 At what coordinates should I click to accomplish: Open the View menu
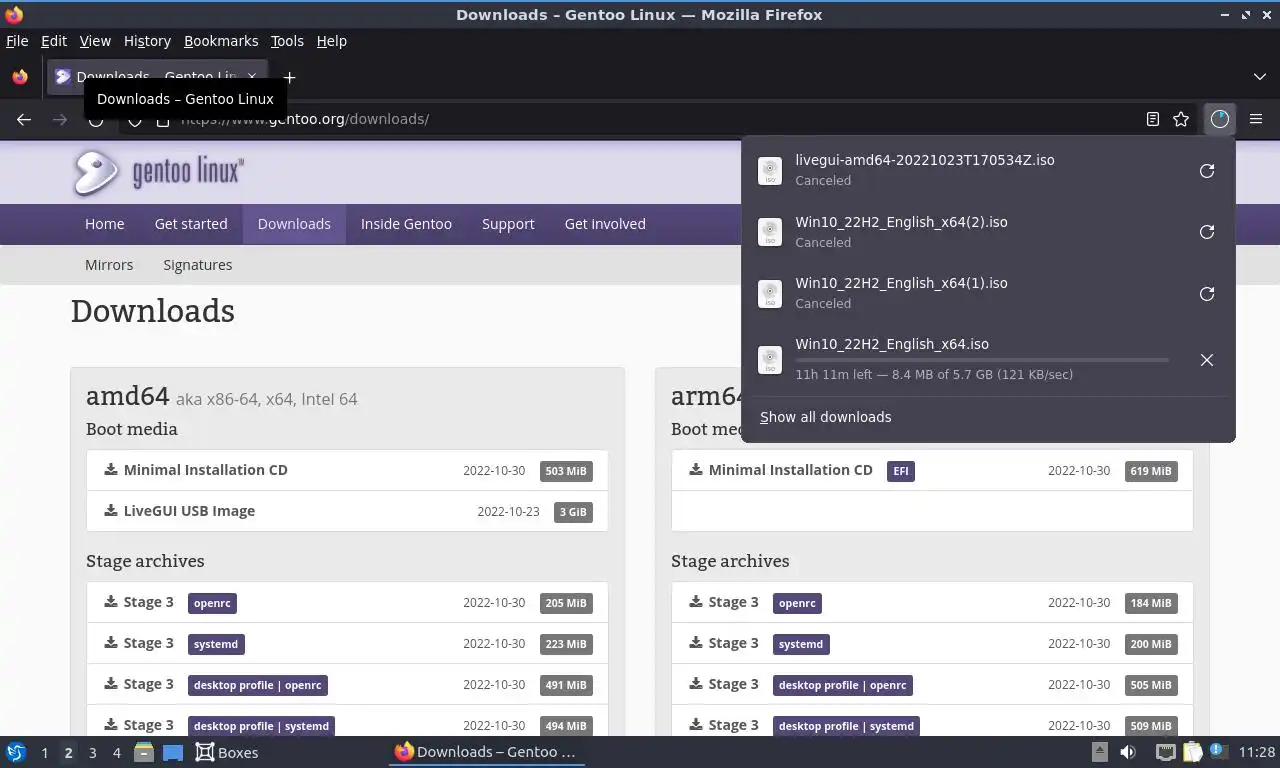(x=95, y=41)
